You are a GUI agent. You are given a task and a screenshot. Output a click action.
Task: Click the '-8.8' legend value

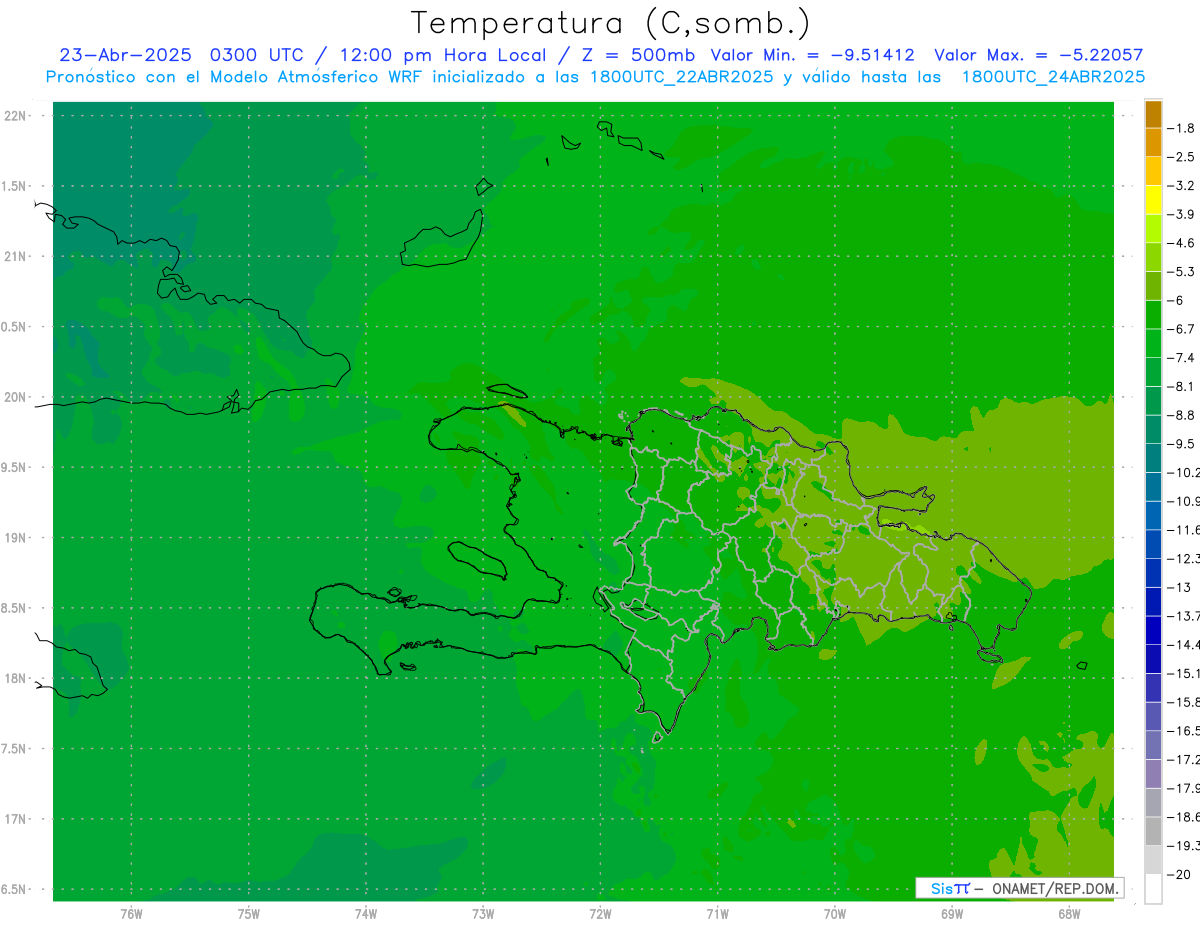(1181, 415)
